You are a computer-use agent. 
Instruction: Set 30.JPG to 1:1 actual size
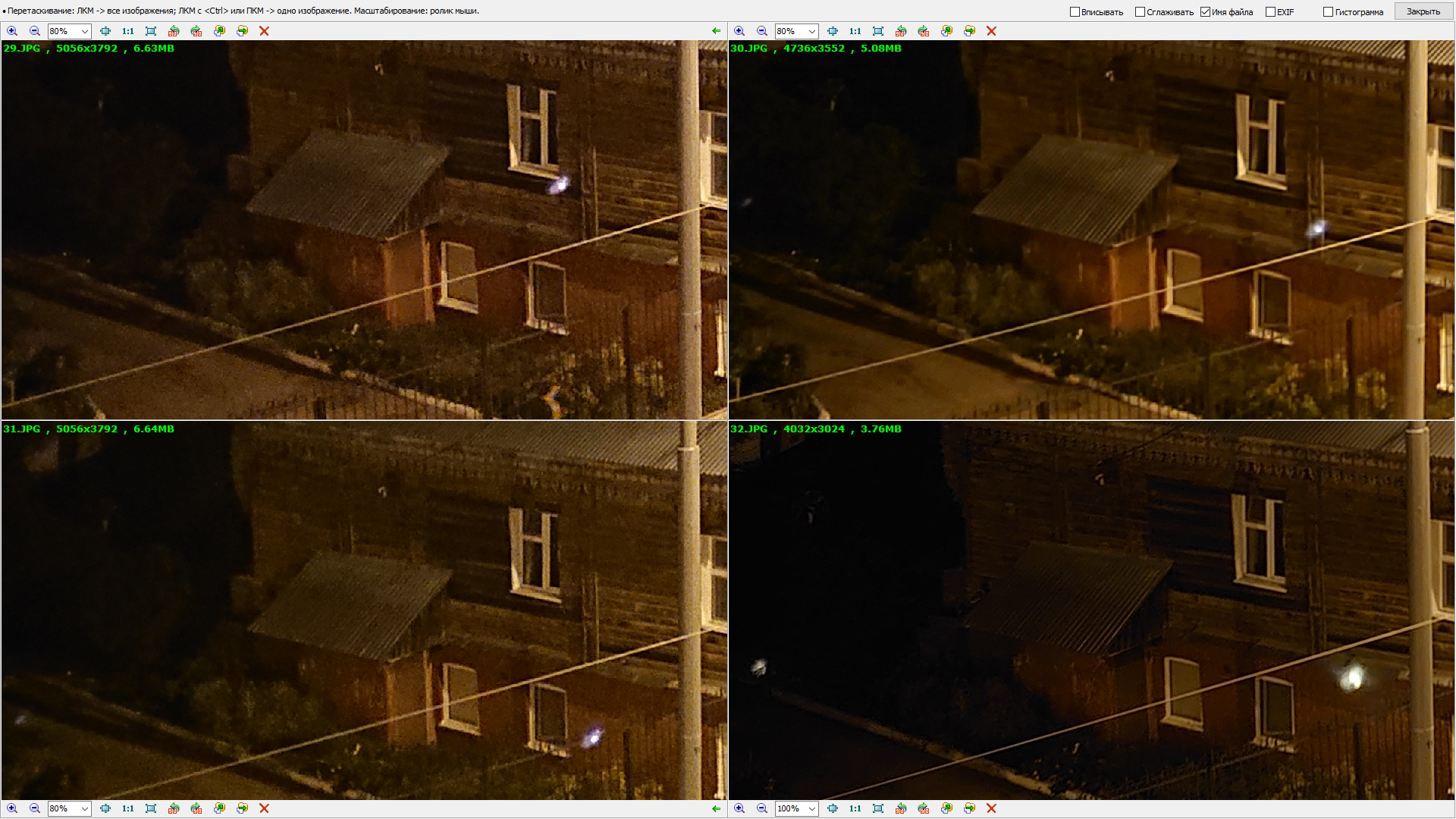855,31
